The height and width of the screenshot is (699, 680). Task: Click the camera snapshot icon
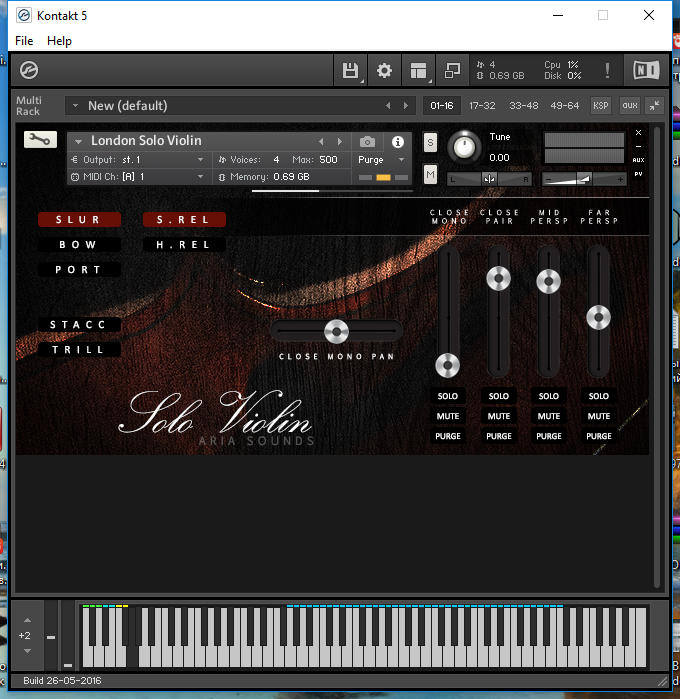pos(368,142)
